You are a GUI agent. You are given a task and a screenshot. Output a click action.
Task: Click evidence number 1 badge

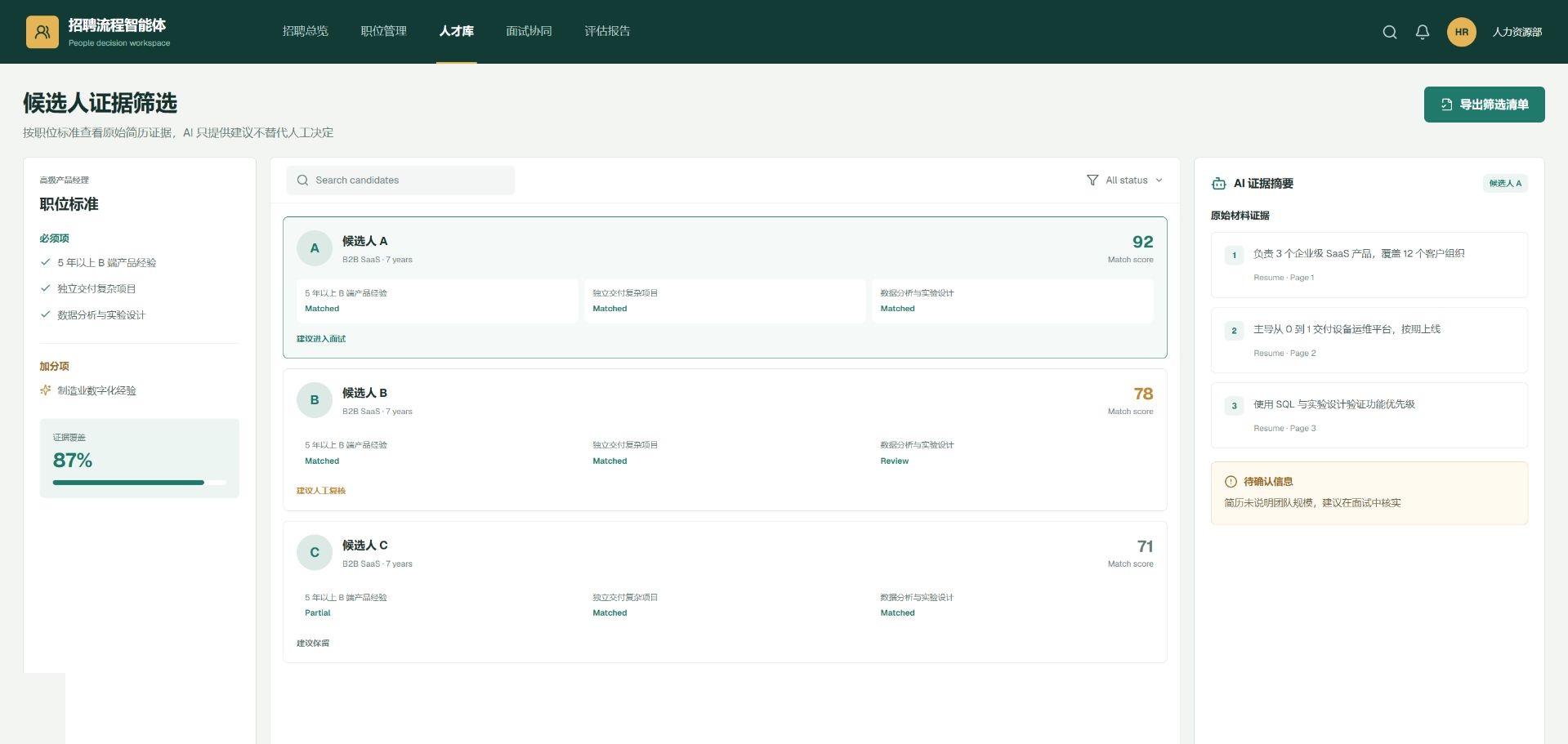click(x=1234, y=255)
